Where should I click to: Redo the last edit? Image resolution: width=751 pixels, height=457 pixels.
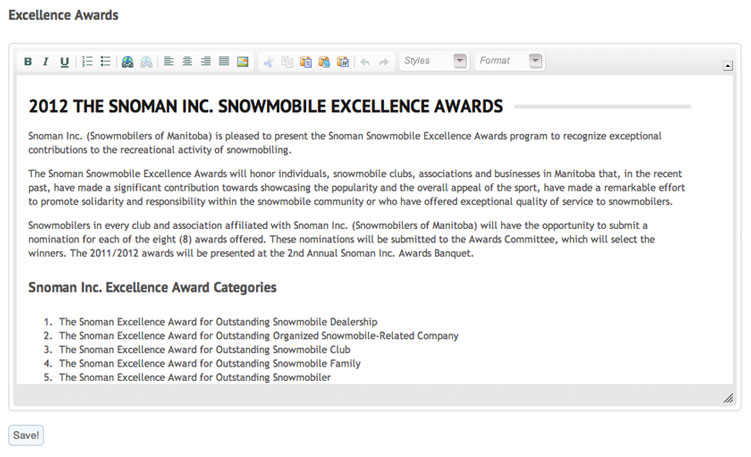tap(384, 62)
